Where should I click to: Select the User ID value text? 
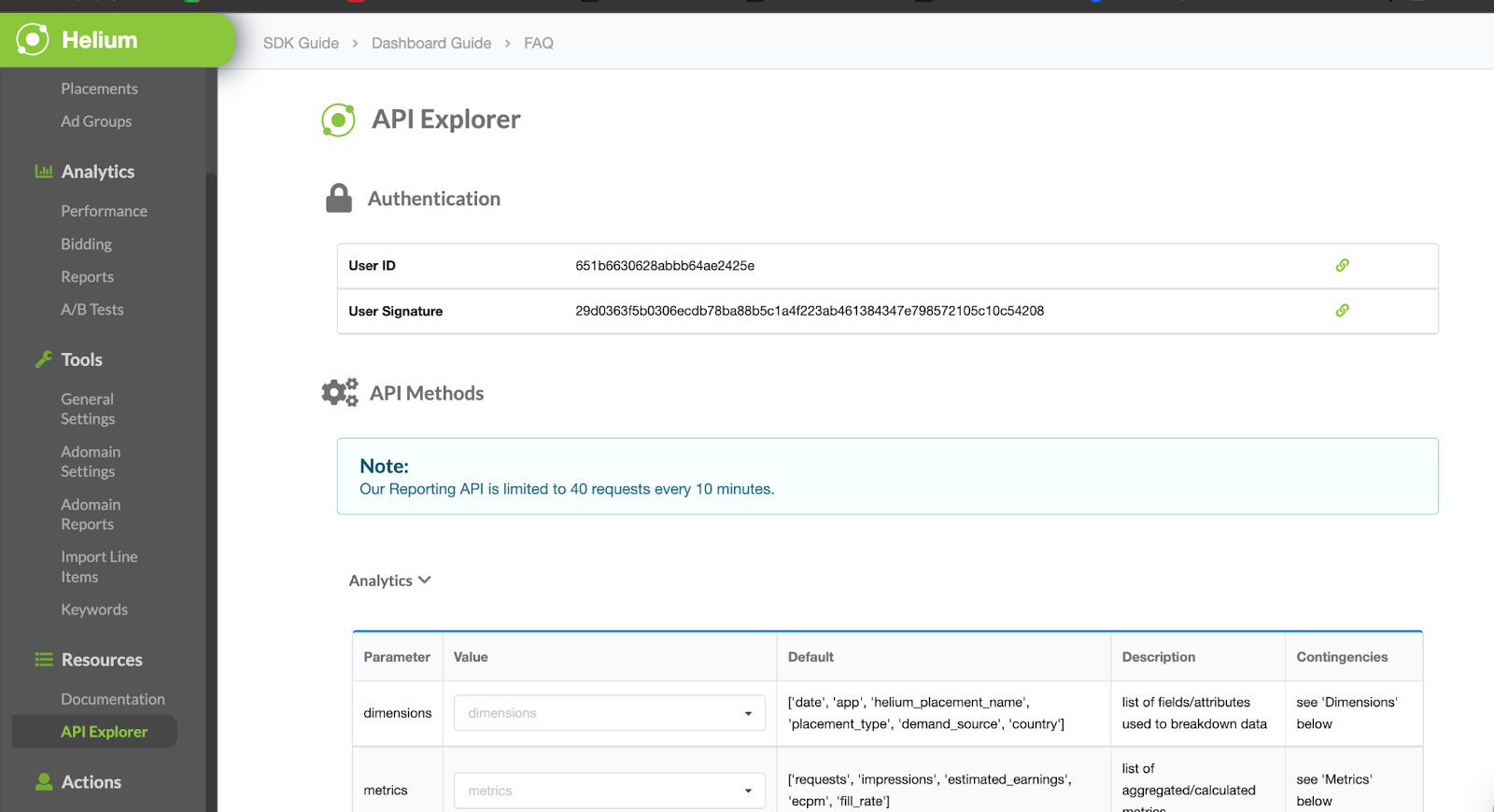665,266
